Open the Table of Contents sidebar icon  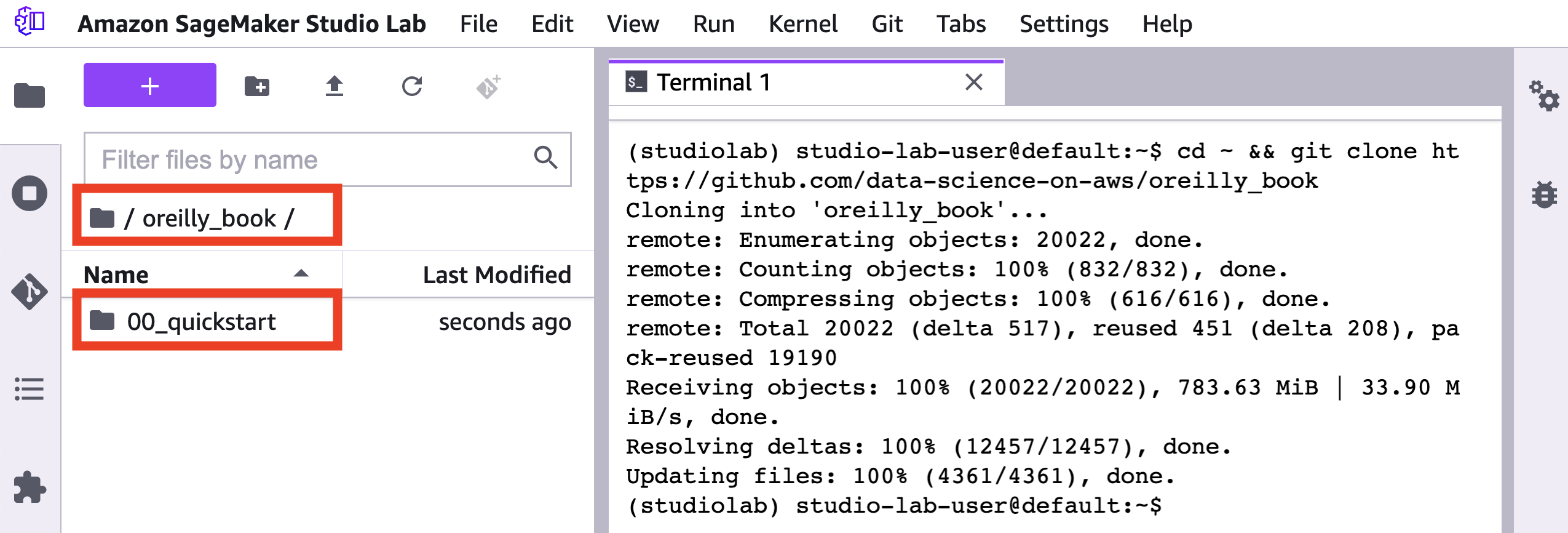[30, 389]
